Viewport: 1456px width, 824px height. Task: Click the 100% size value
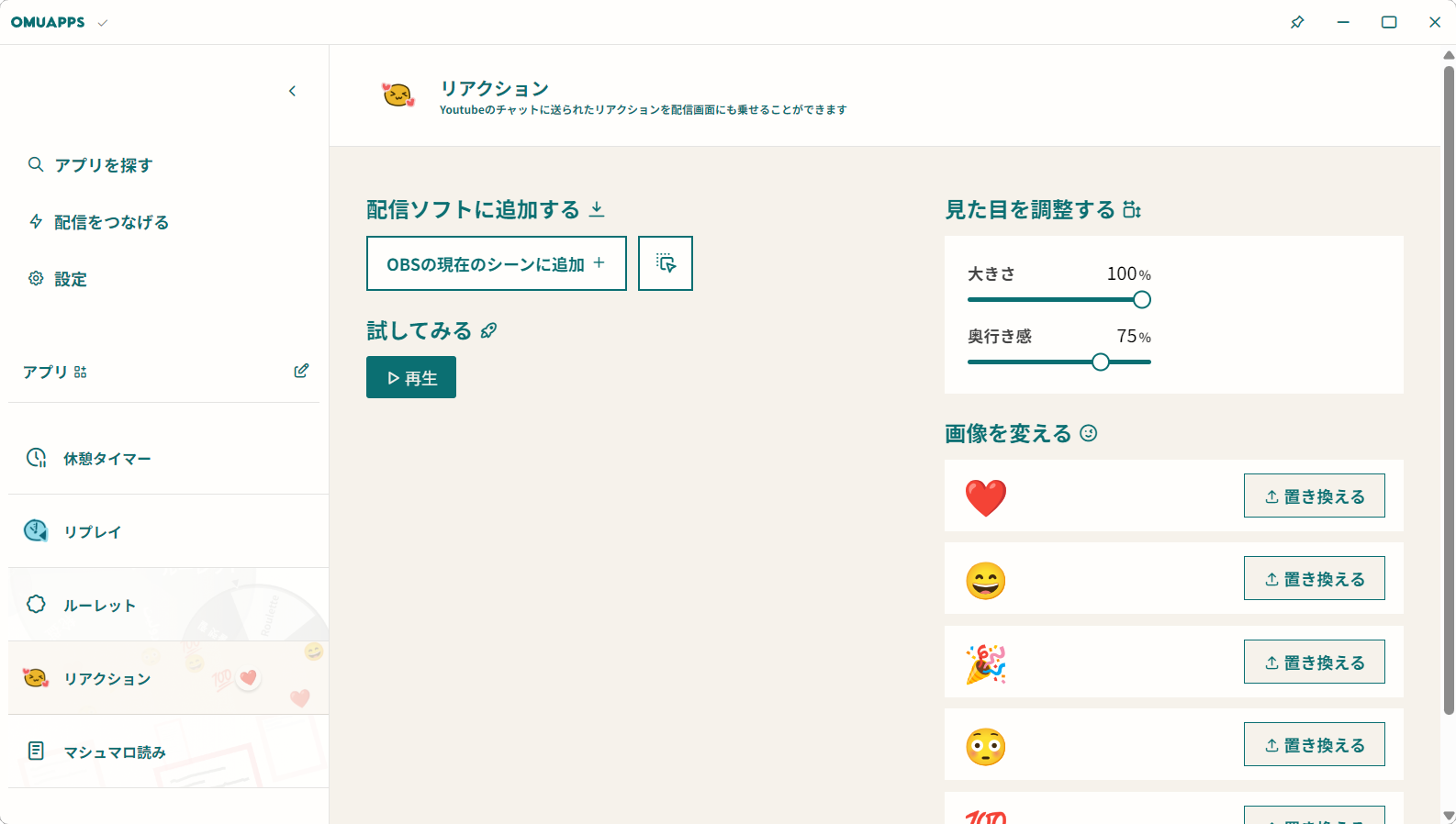click(x=1128, y=273)
